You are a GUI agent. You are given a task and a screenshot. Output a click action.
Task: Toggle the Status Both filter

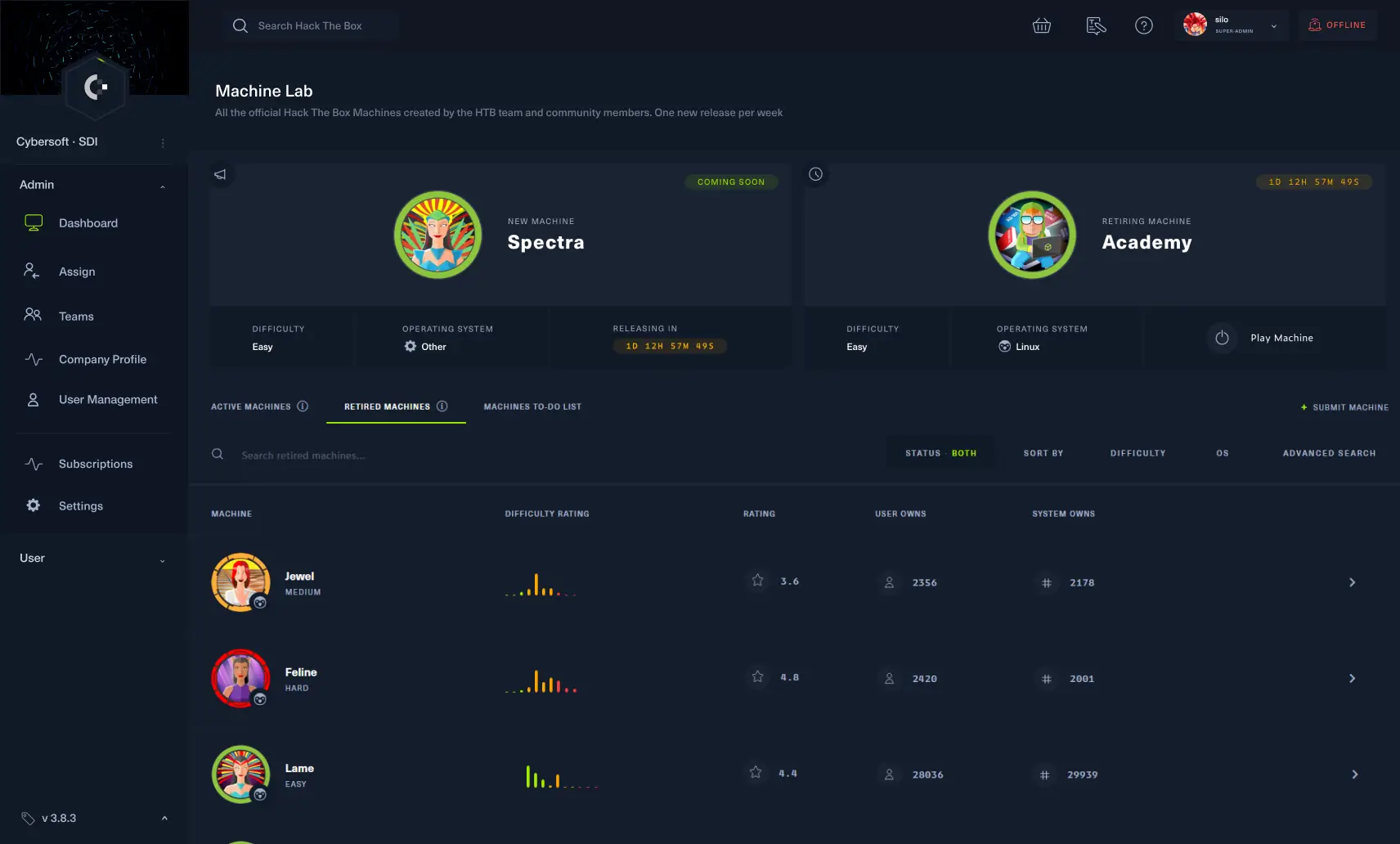click(x=940, y=453)
